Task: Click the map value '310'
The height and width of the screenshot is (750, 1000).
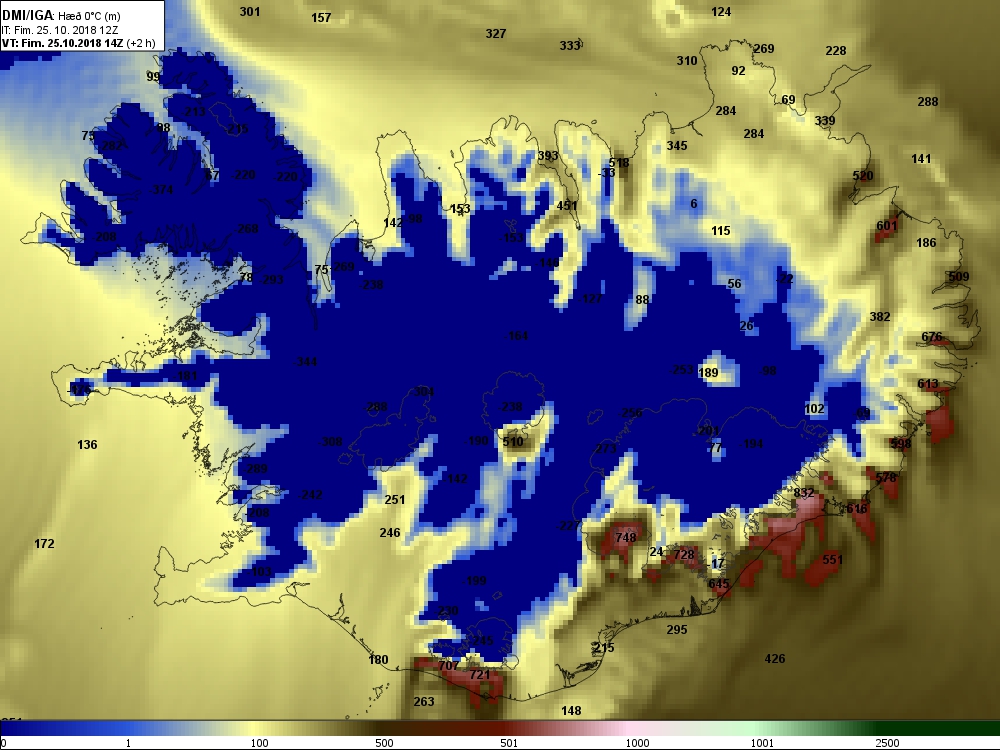Action: pos(687,61)
